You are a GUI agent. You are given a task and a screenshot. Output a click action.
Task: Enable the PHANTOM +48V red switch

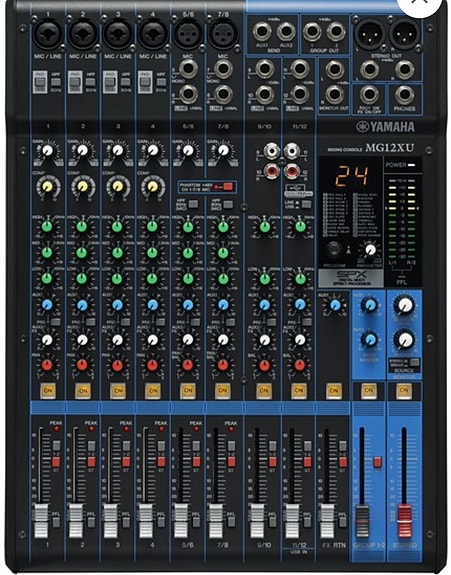click(x=228, y=187)
